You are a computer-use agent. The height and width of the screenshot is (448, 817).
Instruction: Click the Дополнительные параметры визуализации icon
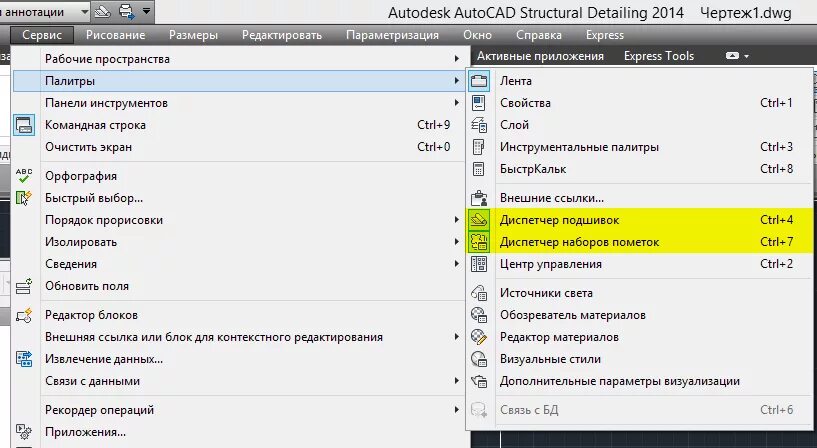479,381
